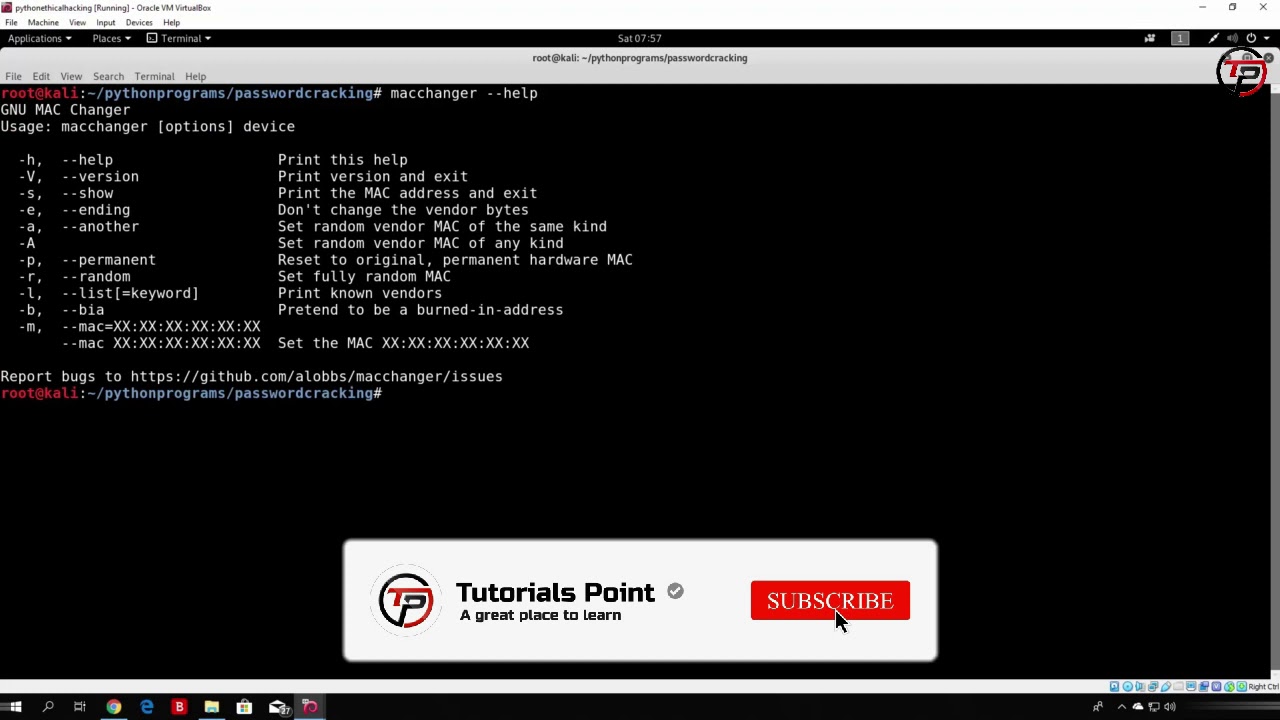Select workspace 1 indicator in Kali panel

pyautogui.click(x=1180, y=38)
